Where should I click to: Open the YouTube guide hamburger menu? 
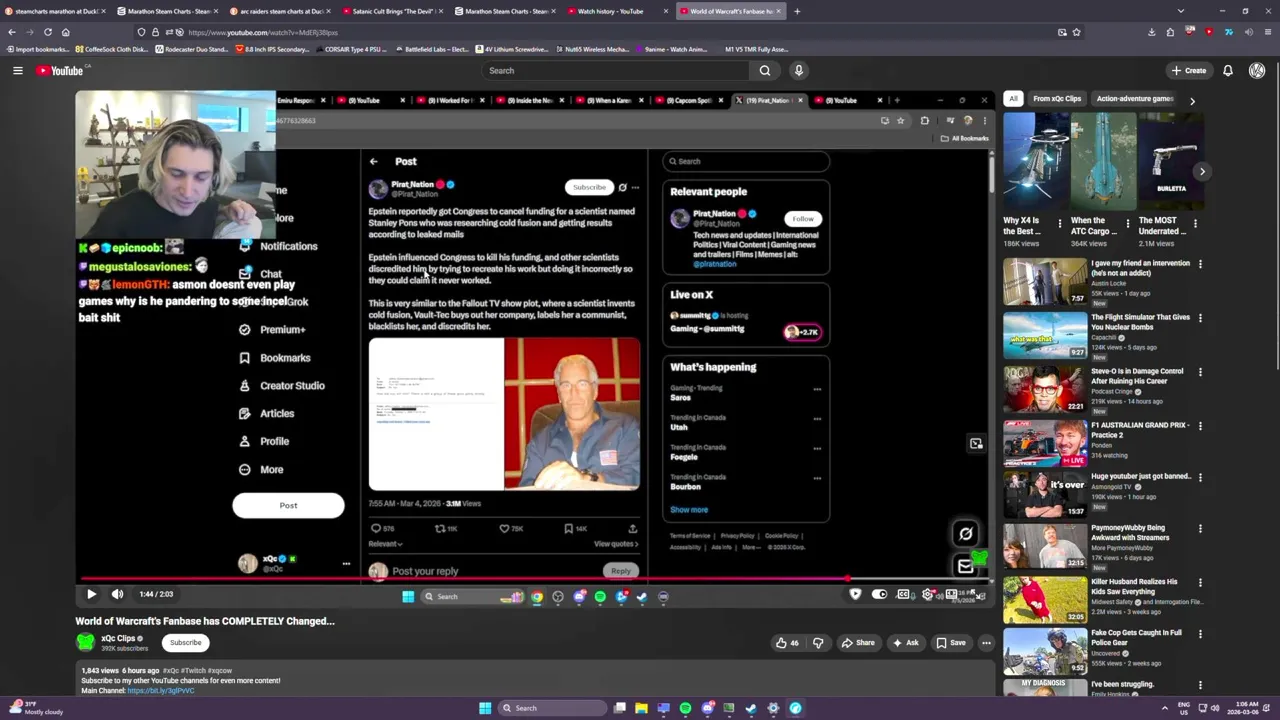[17, 70]
